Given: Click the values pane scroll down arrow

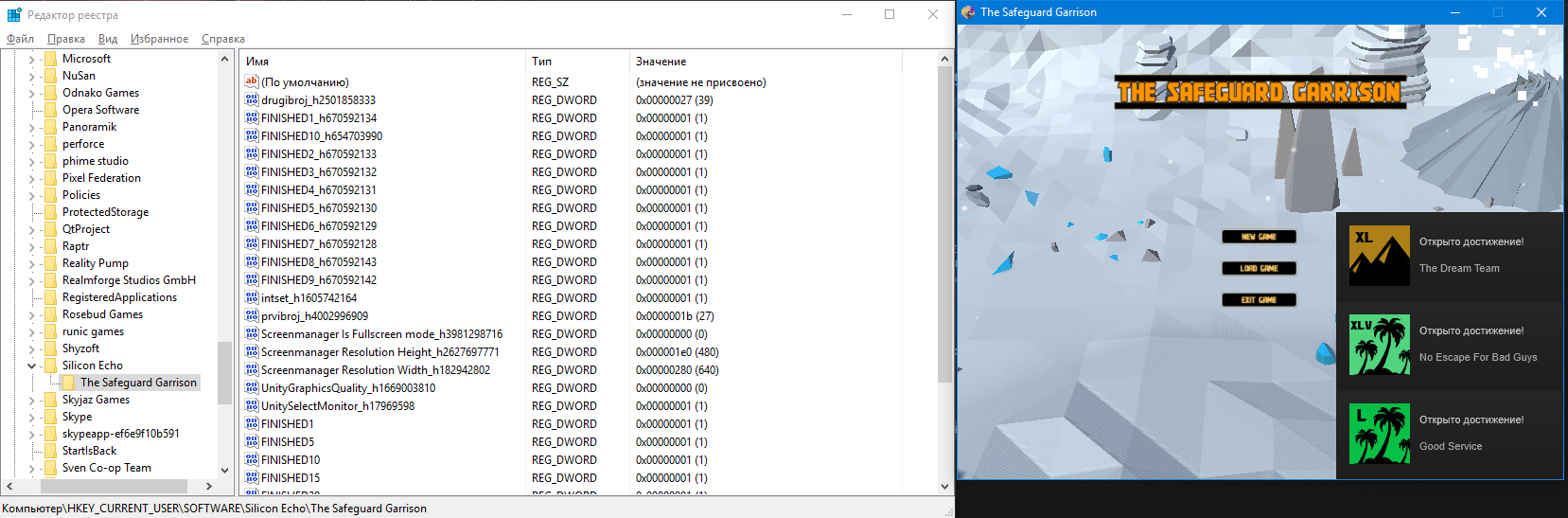Looking at the screenshot, I should 944,487.
